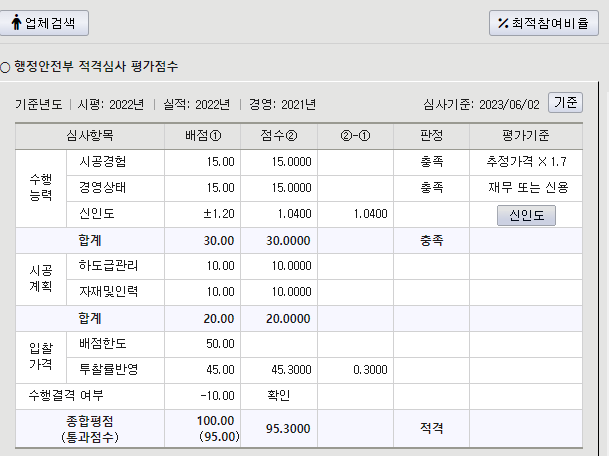Click the 판정 column header
Screen dimensions: 609x456
431,136
